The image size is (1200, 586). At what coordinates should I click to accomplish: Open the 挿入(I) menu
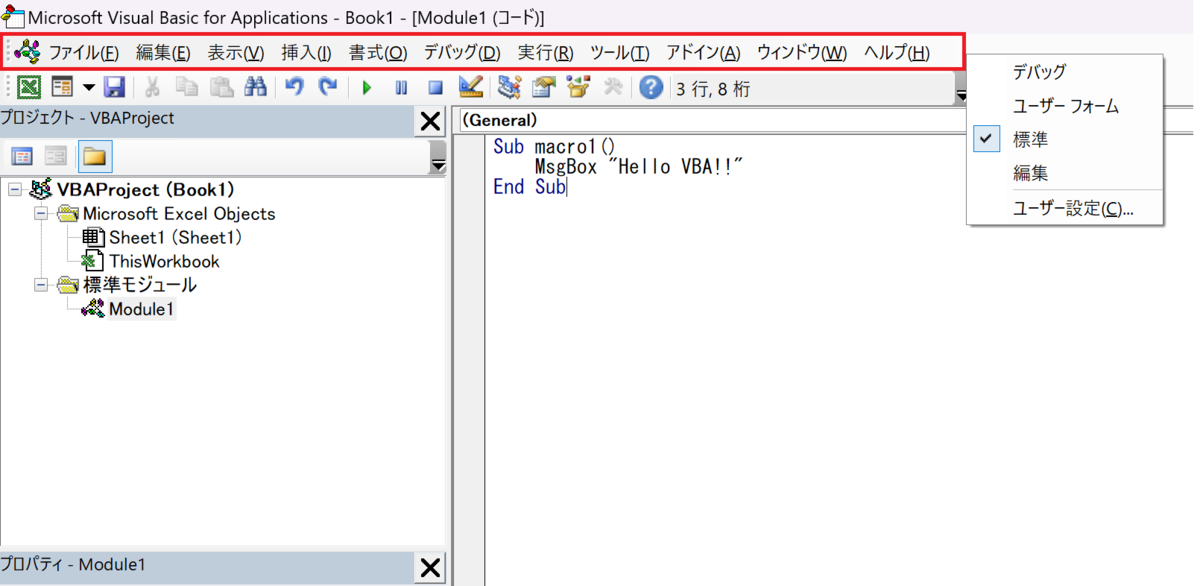[x=306, y=53]
